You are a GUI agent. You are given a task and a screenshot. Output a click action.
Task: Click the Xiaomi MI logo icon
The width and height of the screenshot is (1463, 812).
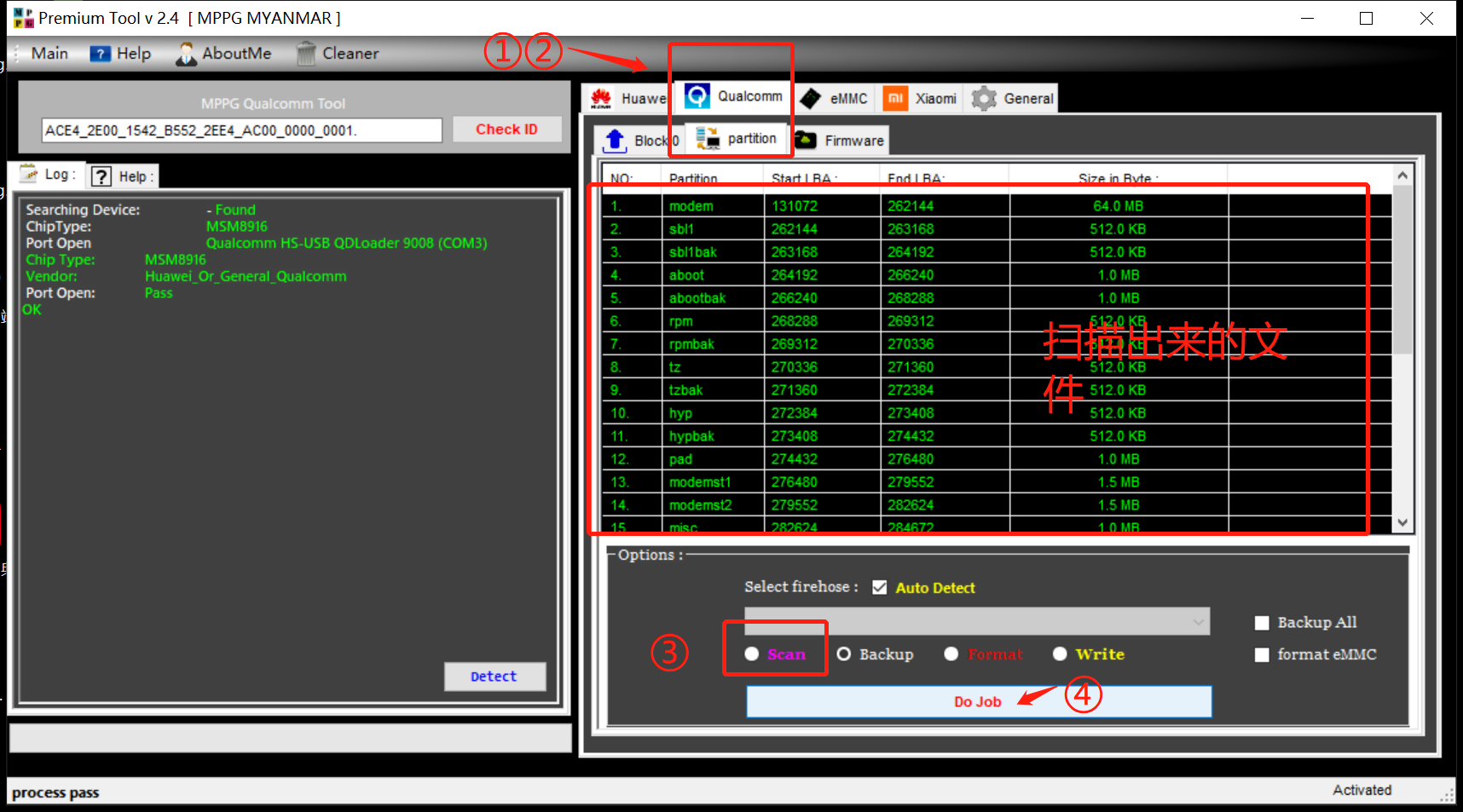[x=895, y=98]
